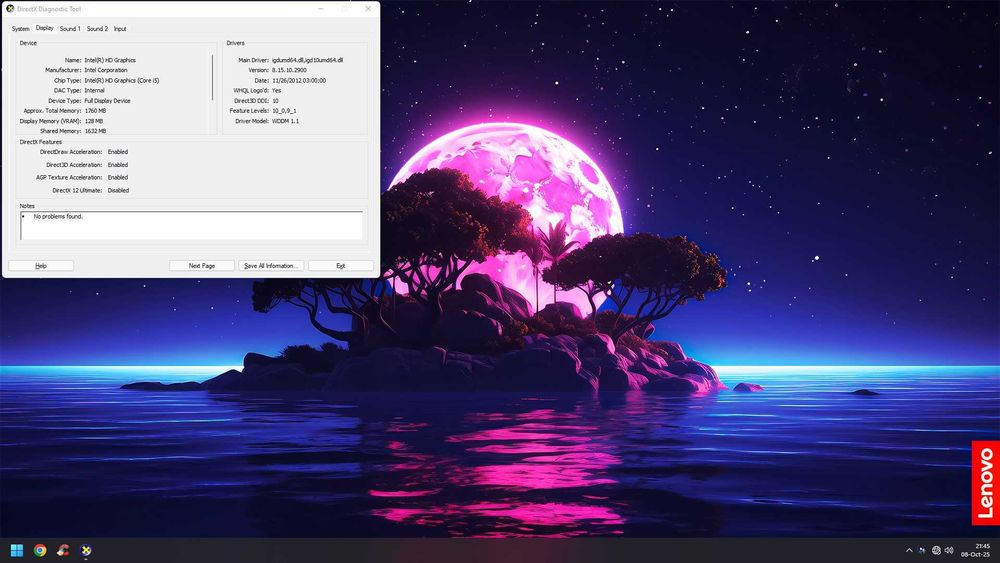
Task: Click the tray icon beside the hidden-icons chevron
Action: (922, 550)
